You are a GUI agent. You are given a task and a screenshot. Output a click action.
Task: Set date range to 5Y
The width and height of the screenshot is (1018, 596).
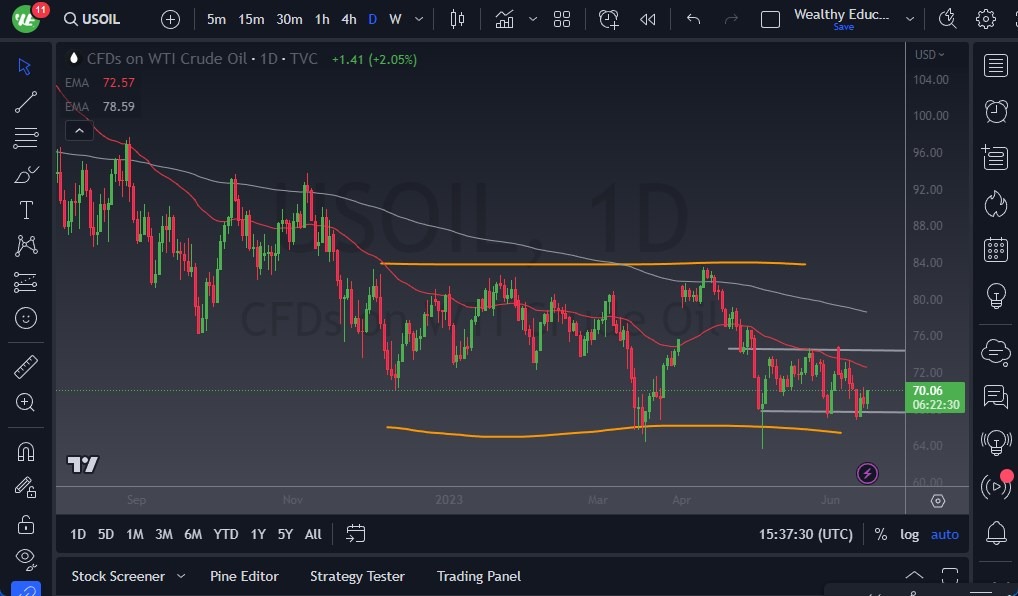coord(285,534)
